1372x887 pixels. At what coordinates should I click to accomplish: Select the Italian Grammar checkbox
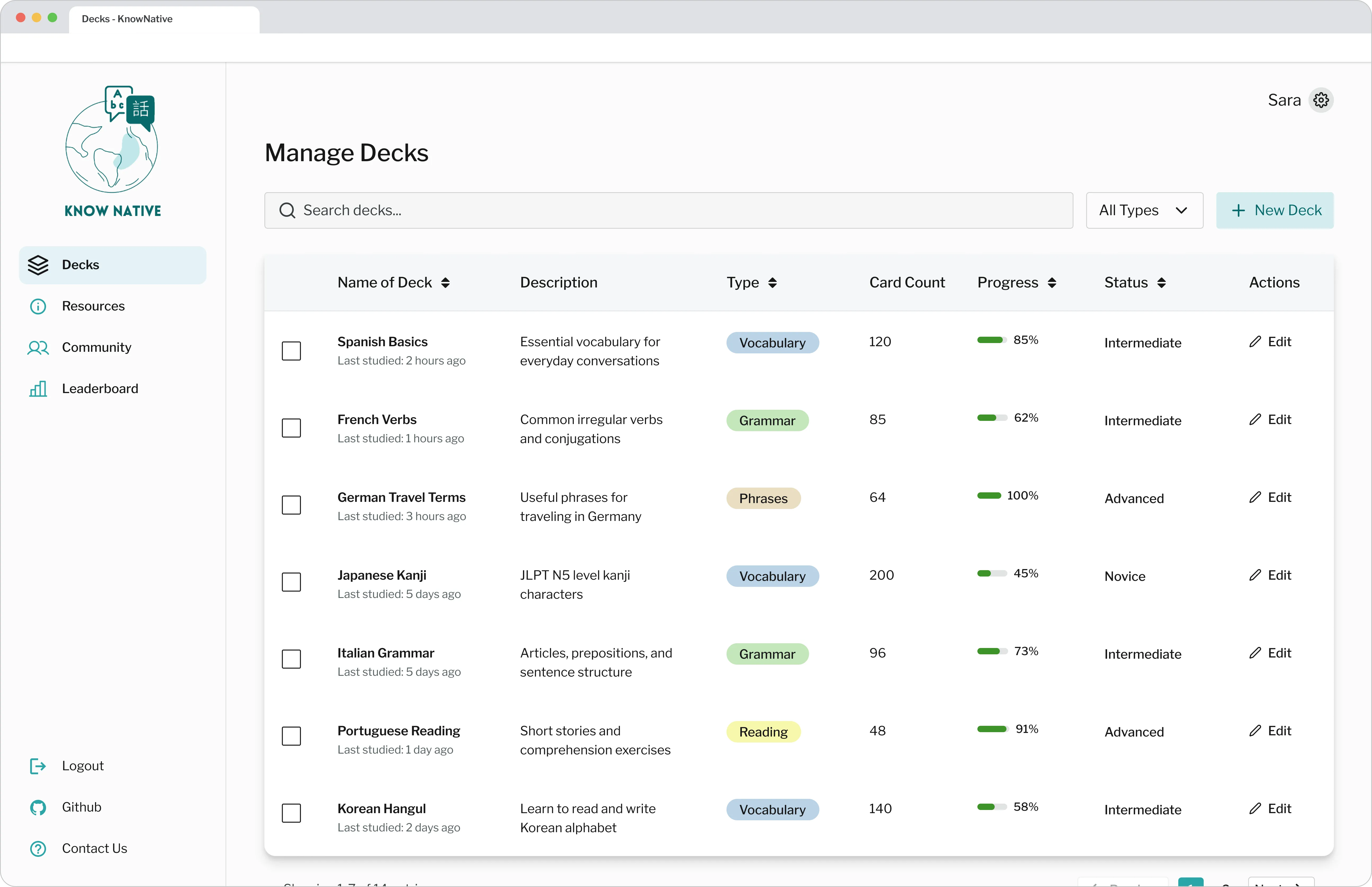pos(291,659)
